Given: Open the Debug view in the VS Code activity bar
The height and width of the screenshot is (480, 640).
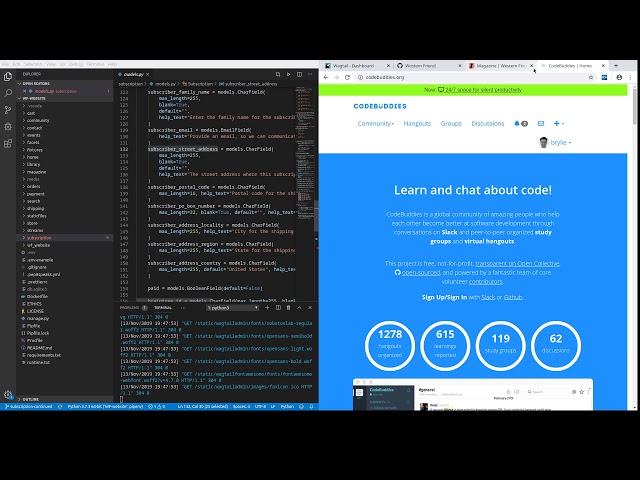Looking at the screenshot, I should pos(8,127).
